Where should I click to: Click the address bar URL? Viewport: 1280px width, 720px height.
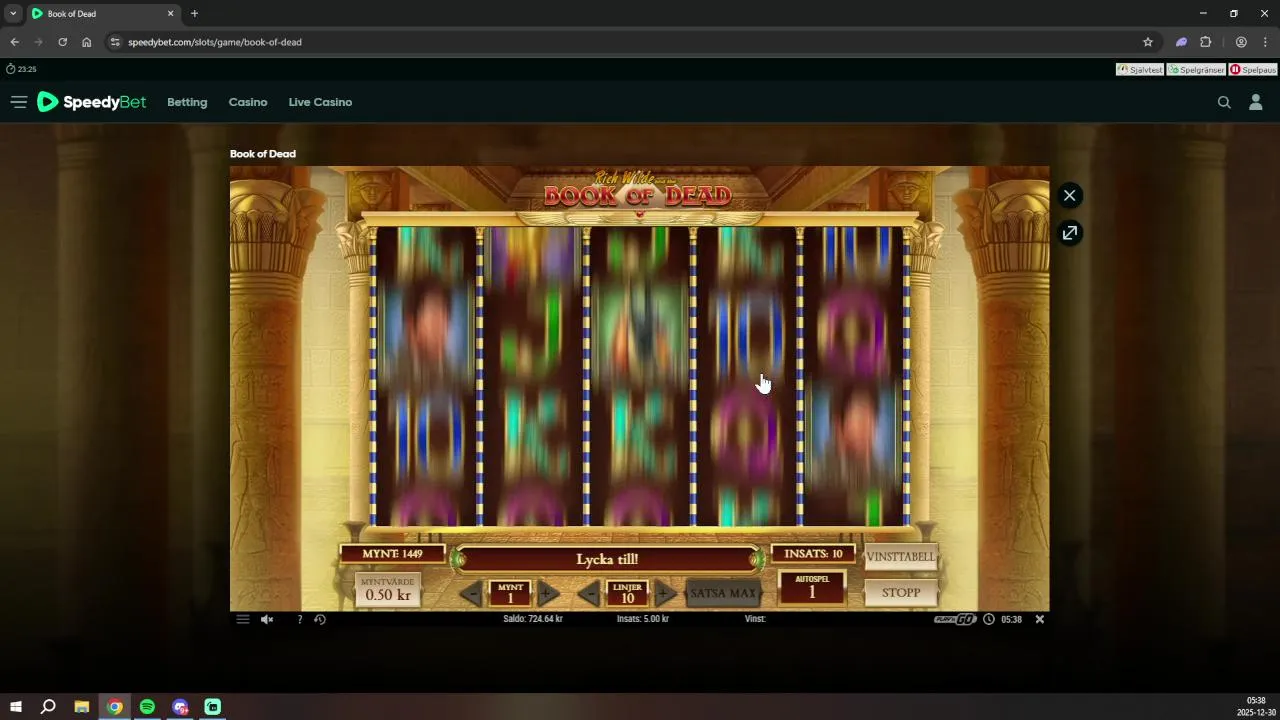coord(215,42)
